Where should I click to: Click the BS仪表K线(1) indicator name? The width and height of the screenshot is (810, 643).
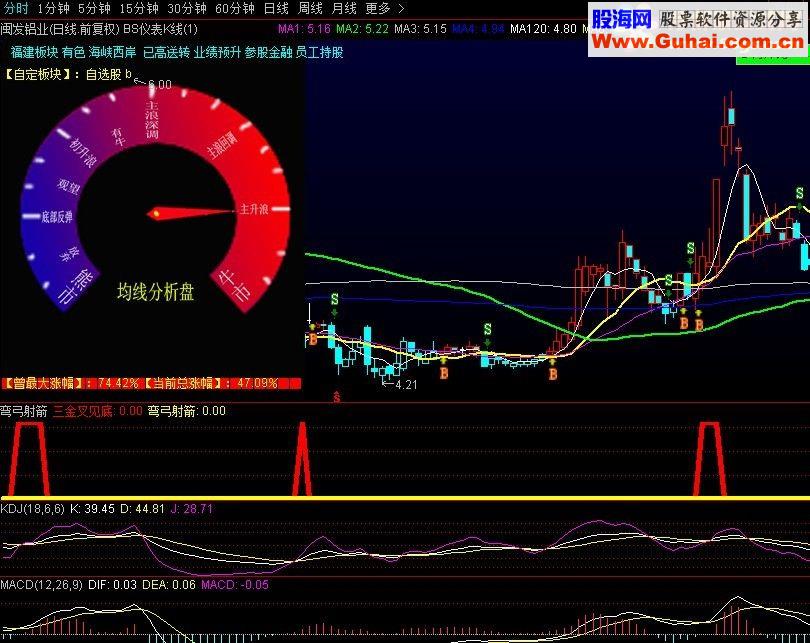(160, 29)
